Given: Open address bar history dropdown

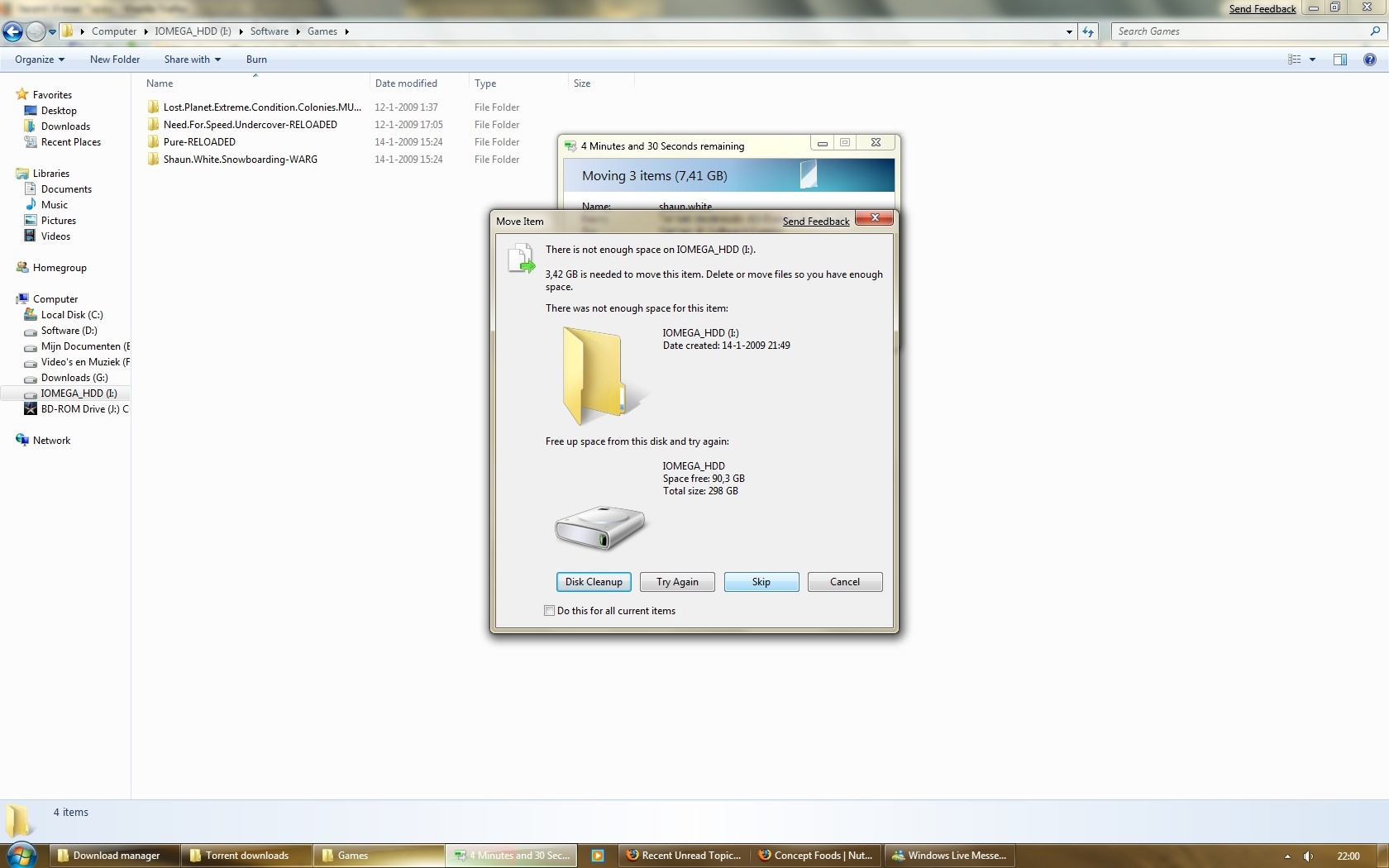Looking at the screenshot, I should (x=1069, y=32).
